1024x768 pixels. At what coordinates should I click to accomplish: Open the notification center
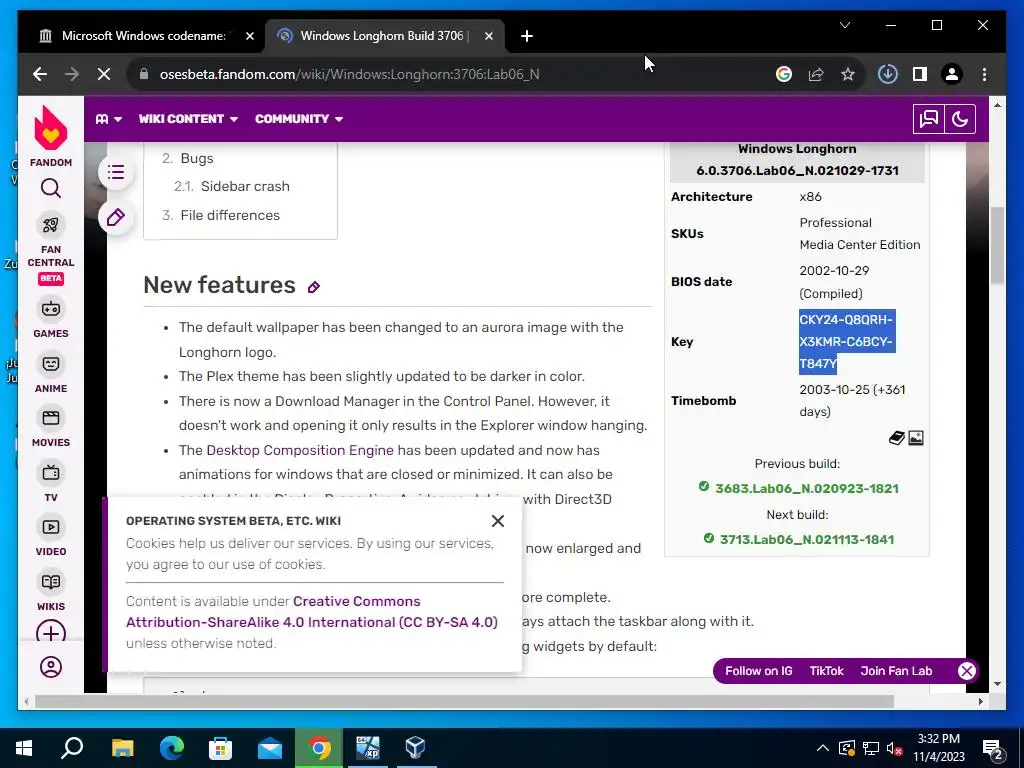pos(993,748)
